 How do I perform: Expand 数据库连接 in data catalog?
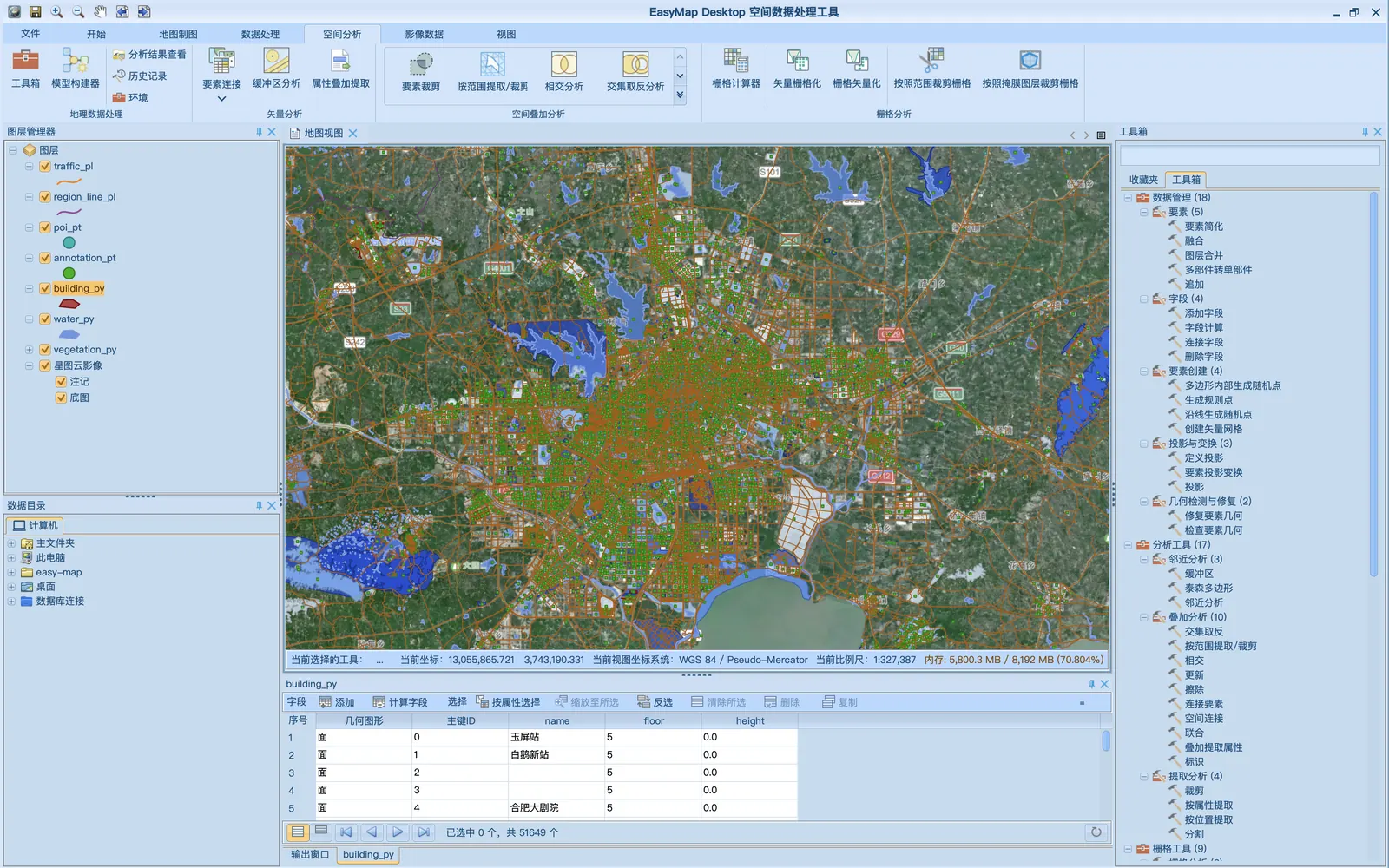point(11,602)
